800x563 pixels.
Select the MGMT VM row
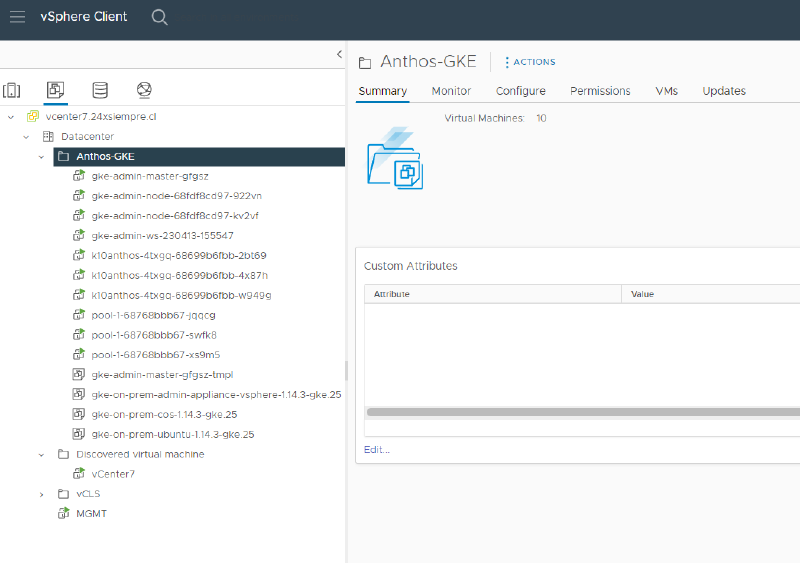click(x=91, y=513)
